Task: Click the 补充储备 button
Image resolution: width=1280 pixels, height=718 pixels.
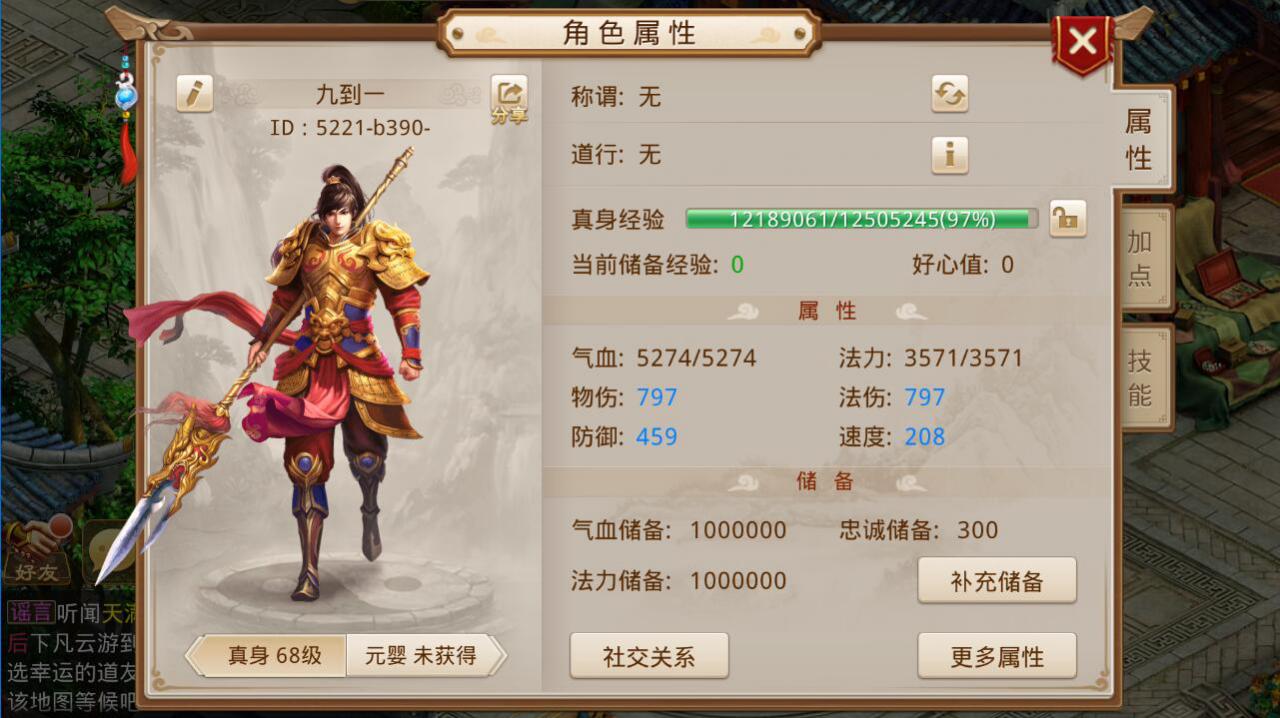Action: tap(997, 581)
